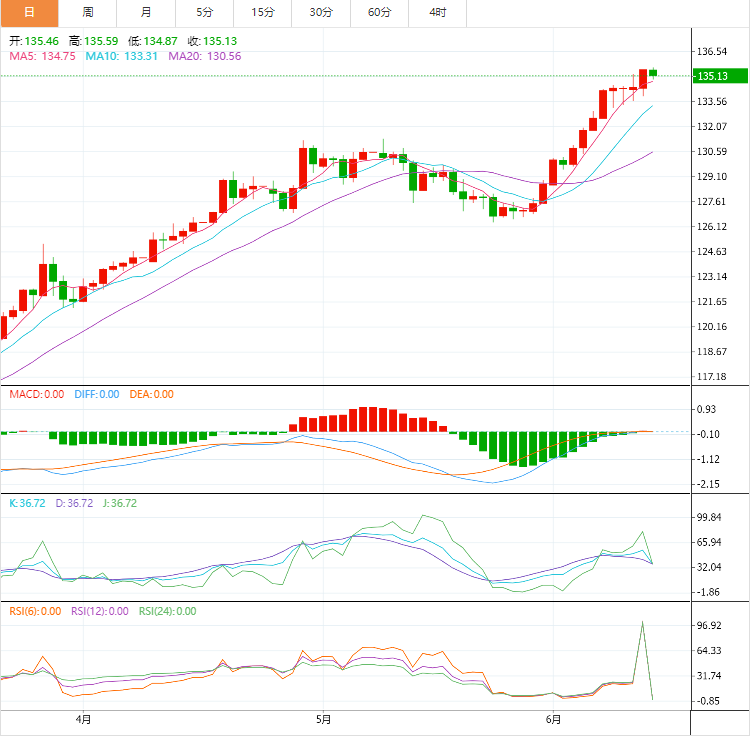Click the 6月 date axis marker
Viewport: 755px width, 739px height.
(x=551, y=719)
